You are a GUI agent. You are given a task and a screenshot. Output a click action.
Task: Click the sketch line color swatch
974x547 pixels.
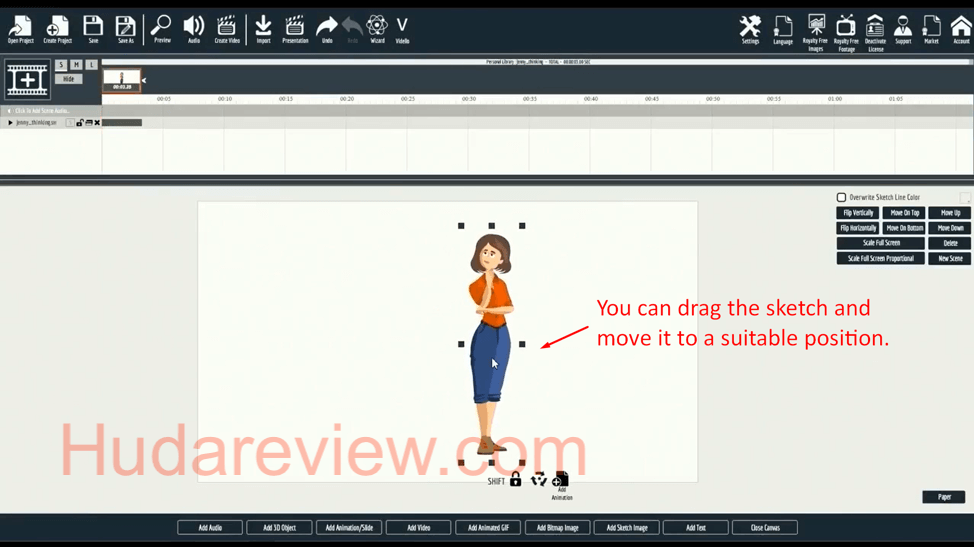[965, 197]
